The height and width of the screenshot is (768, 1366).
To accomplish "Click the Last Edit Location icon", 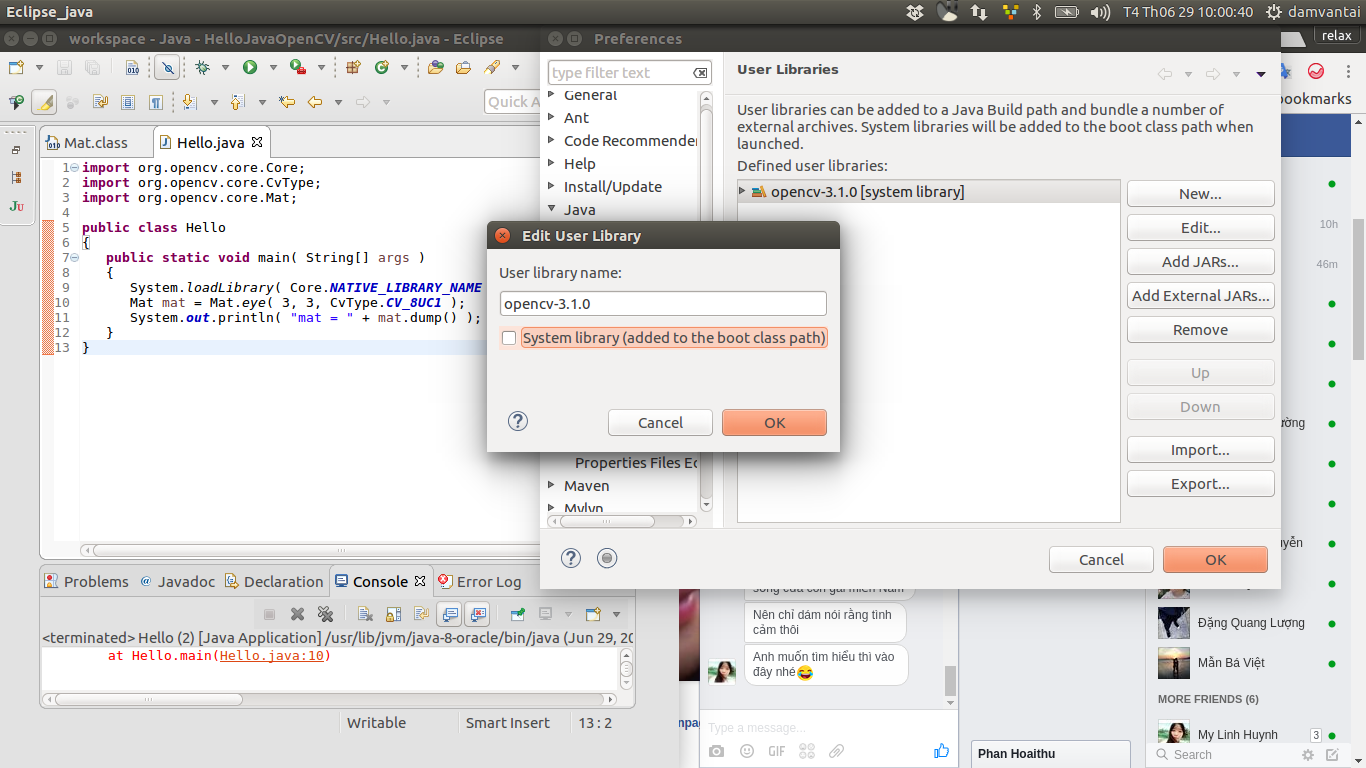I will [287, 101].
